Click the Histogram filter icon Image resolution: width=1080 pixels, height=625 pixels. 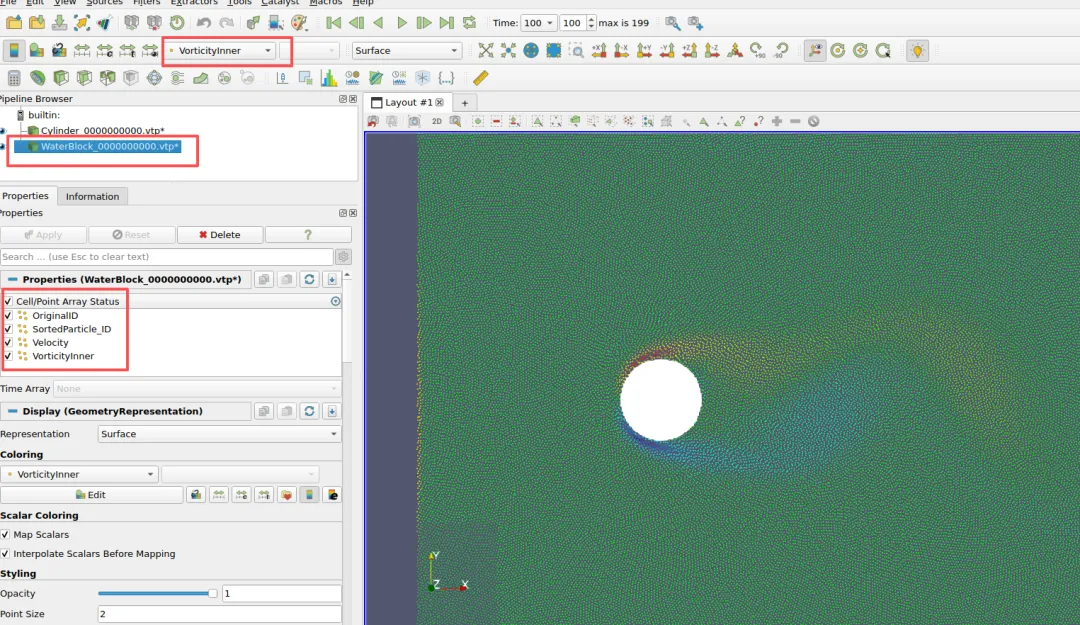pyautogui.click(x=329, y=78)
